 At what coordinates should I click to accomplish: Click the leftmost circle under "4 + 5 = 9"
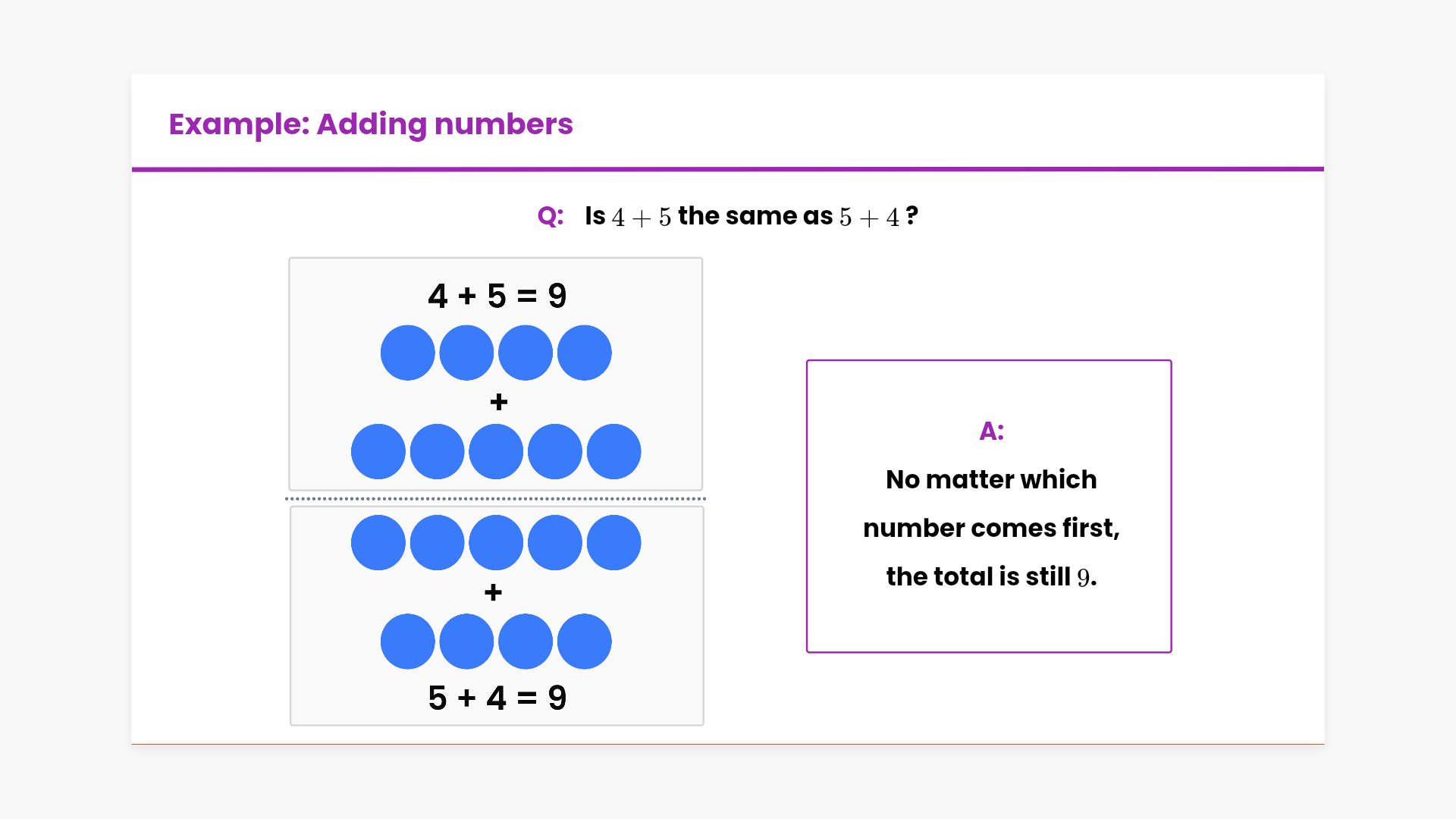[x=408, y=353]
